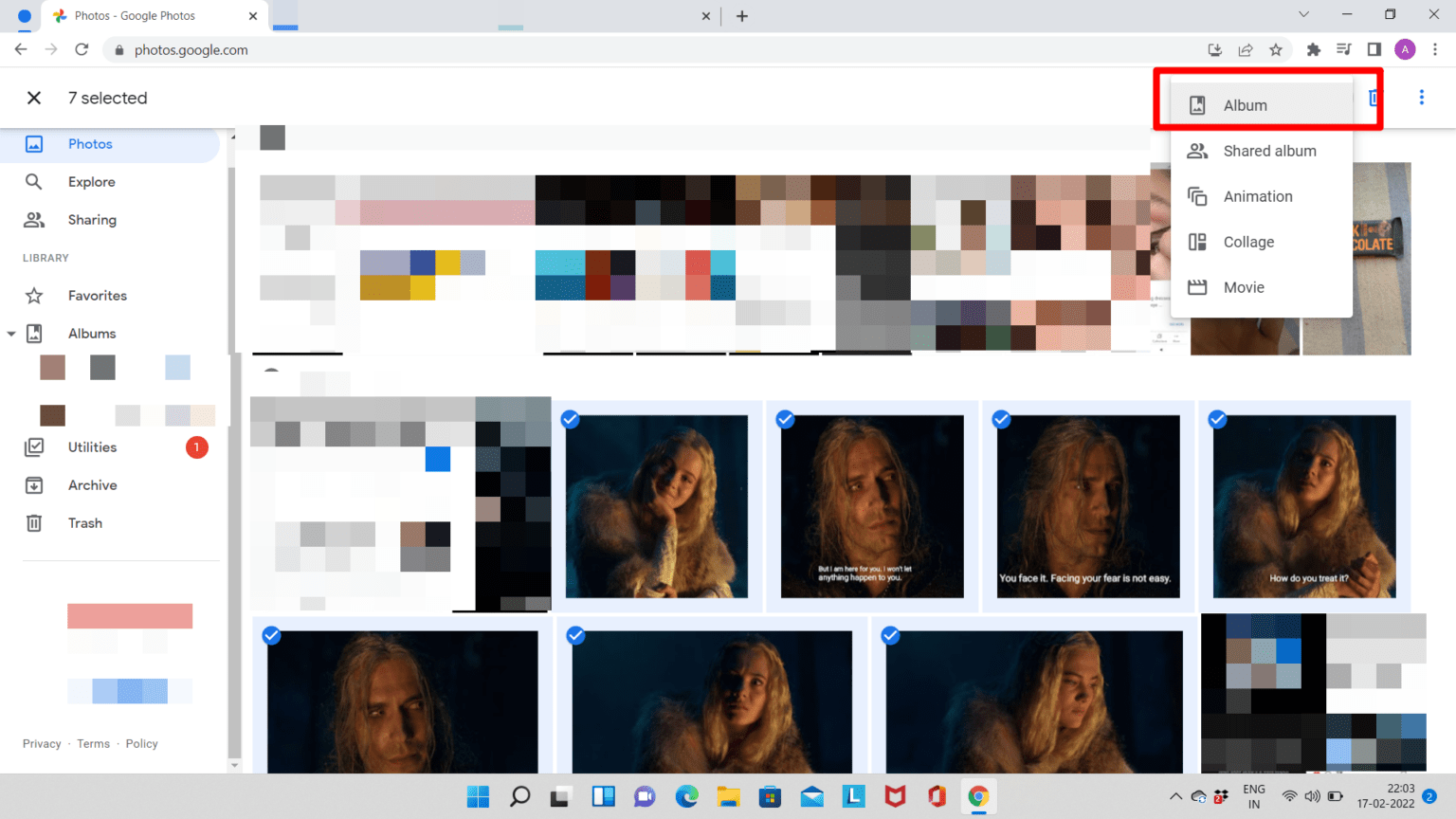Open the Photos section icon in sidebar
Viewport: 1456px width, 819px height.
pos(34,143)
